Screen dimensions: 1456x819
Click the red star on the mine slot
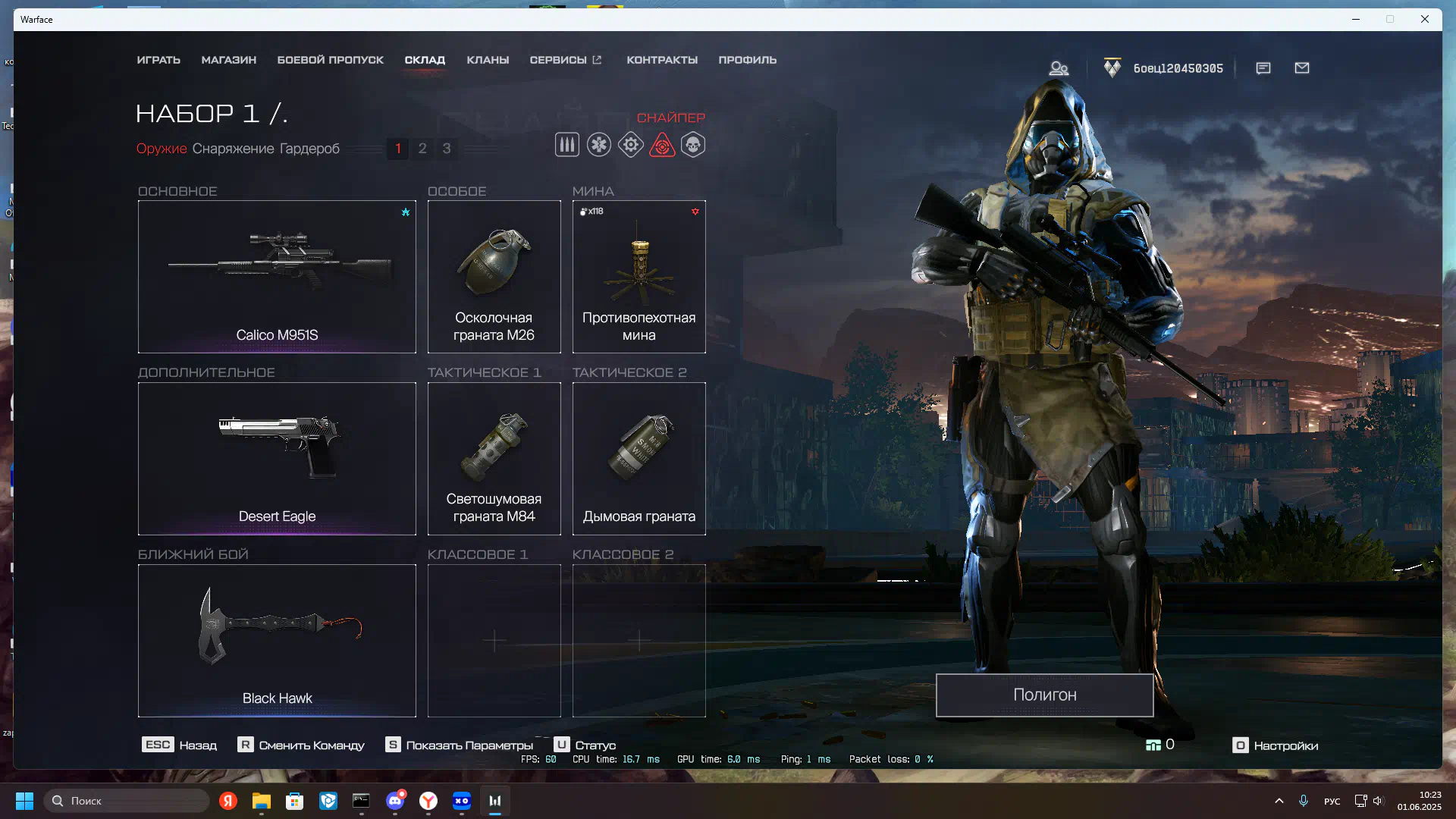[695, 212]
